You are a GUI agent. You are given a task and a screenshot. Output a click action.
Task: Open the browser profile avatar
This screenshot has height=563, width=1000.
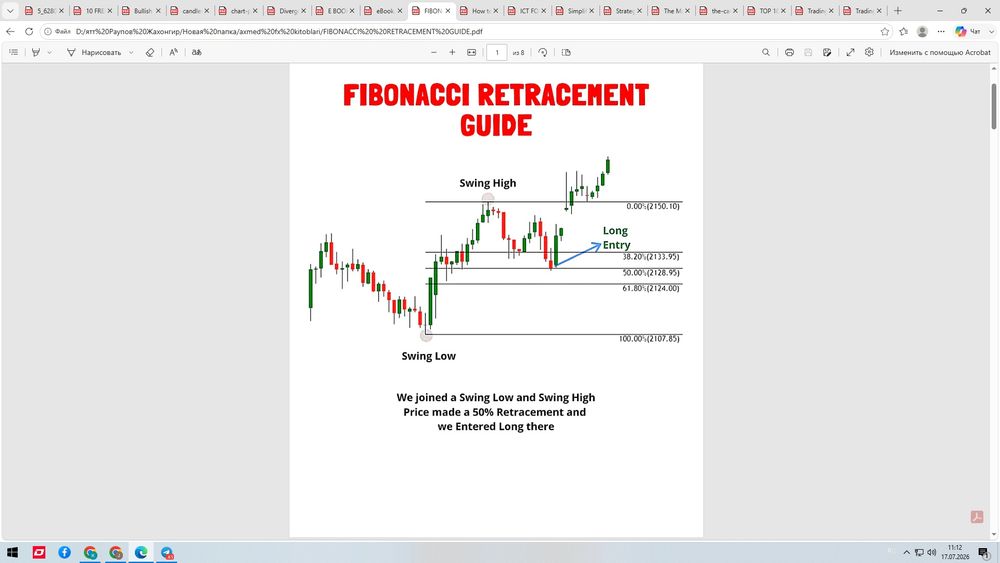[x=922, y=31]
